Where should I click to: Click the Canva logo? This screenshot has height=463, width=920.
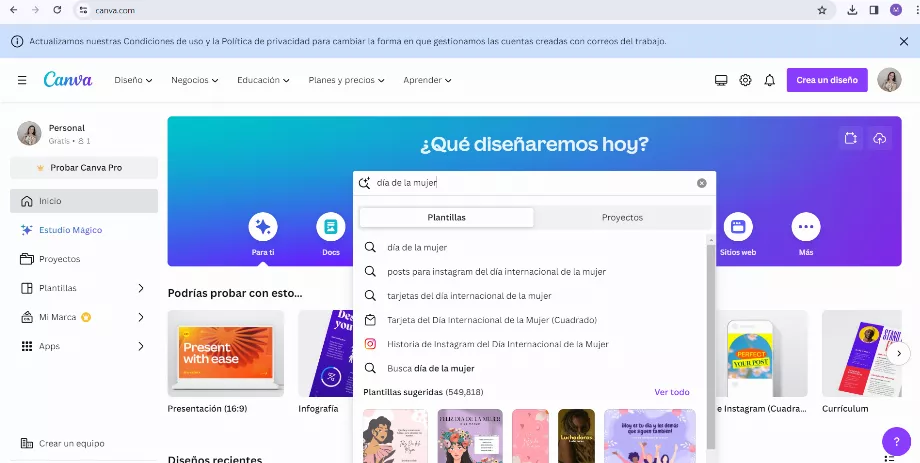[67, 80]
